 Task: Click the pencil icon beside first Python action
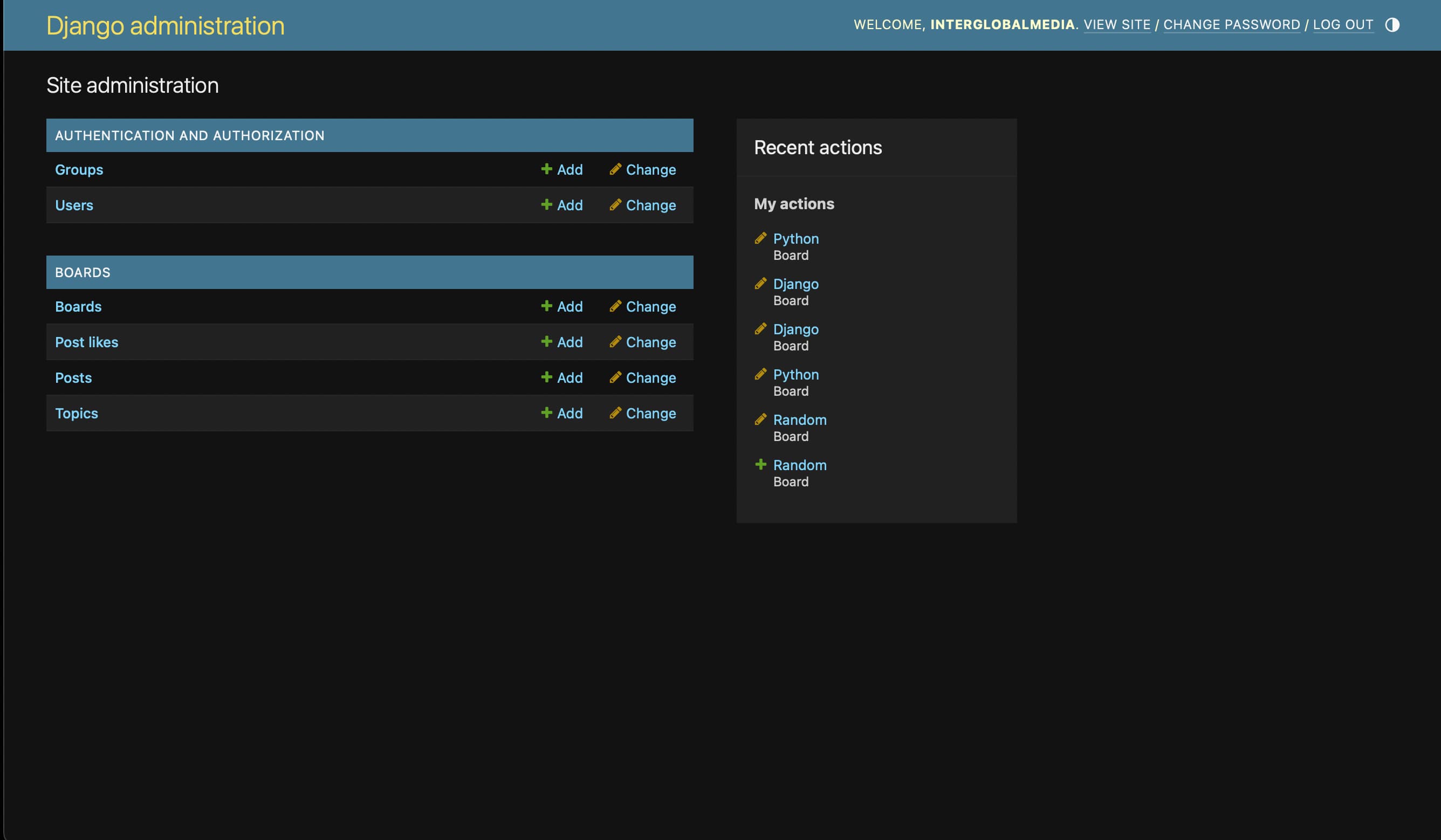[760, 237]
